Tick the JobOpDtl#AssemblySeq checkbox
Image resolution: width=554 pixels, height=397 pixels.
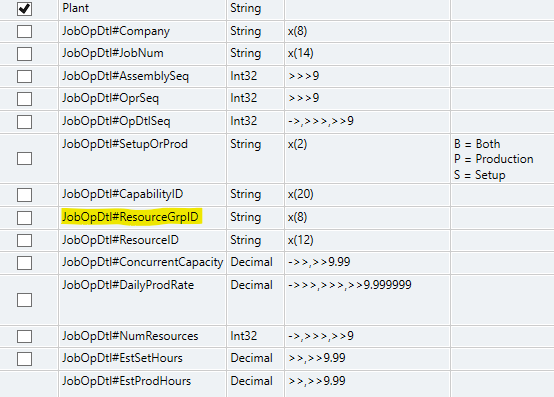point(24,76)
